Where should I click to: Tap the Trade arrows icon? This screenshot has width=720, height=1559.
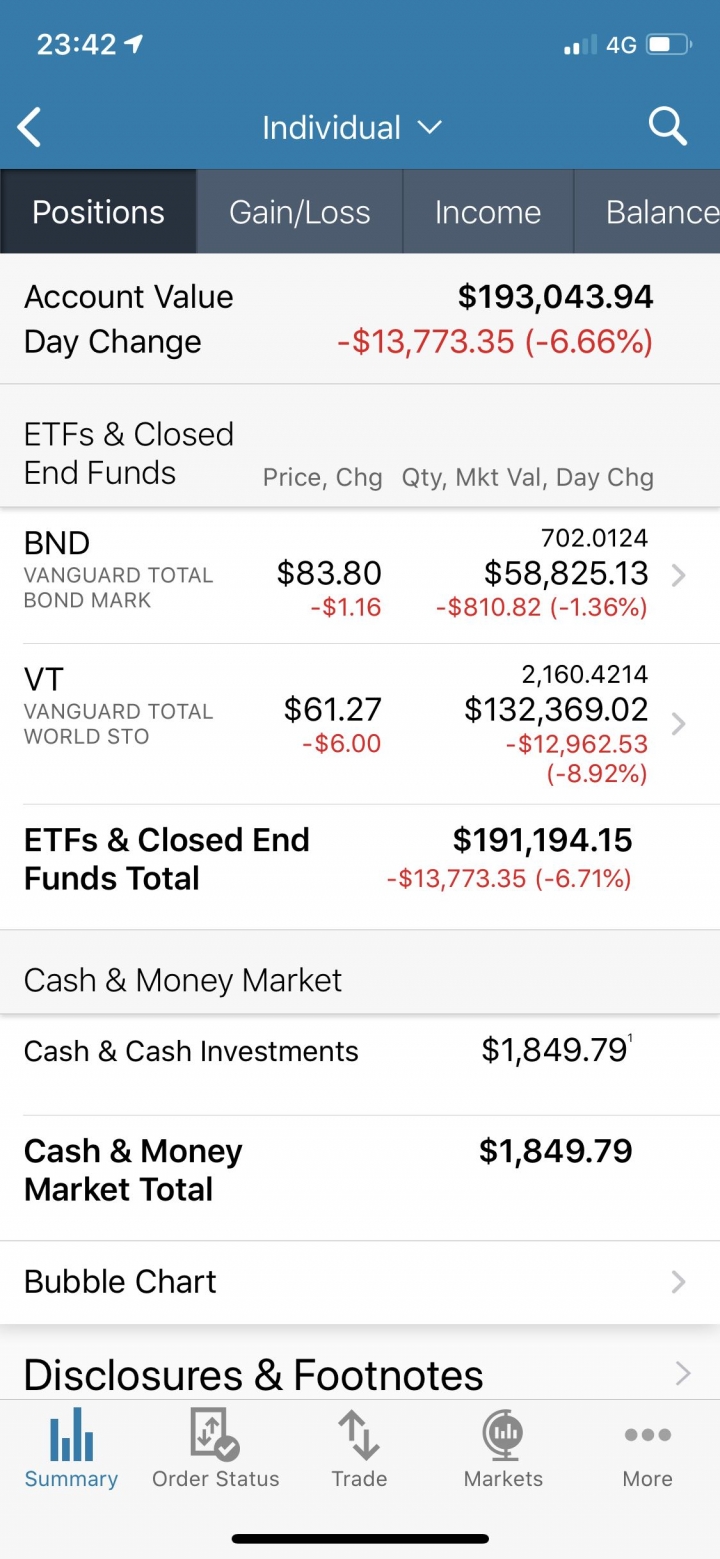[x=359, y=1434]
